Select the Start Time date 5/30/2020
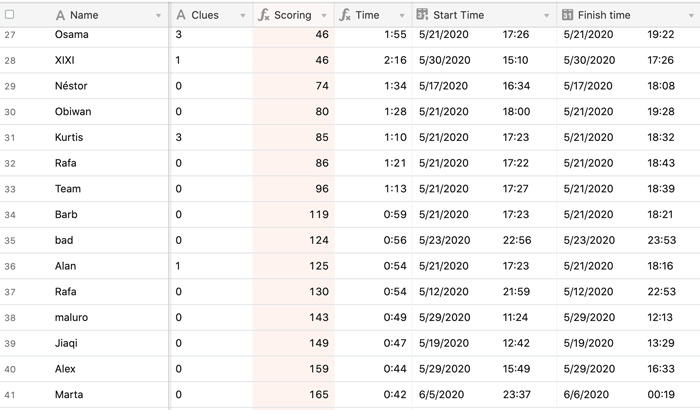The height and width of the screenshot is (410, 700). pyautogui.click(x=445, y=60)
